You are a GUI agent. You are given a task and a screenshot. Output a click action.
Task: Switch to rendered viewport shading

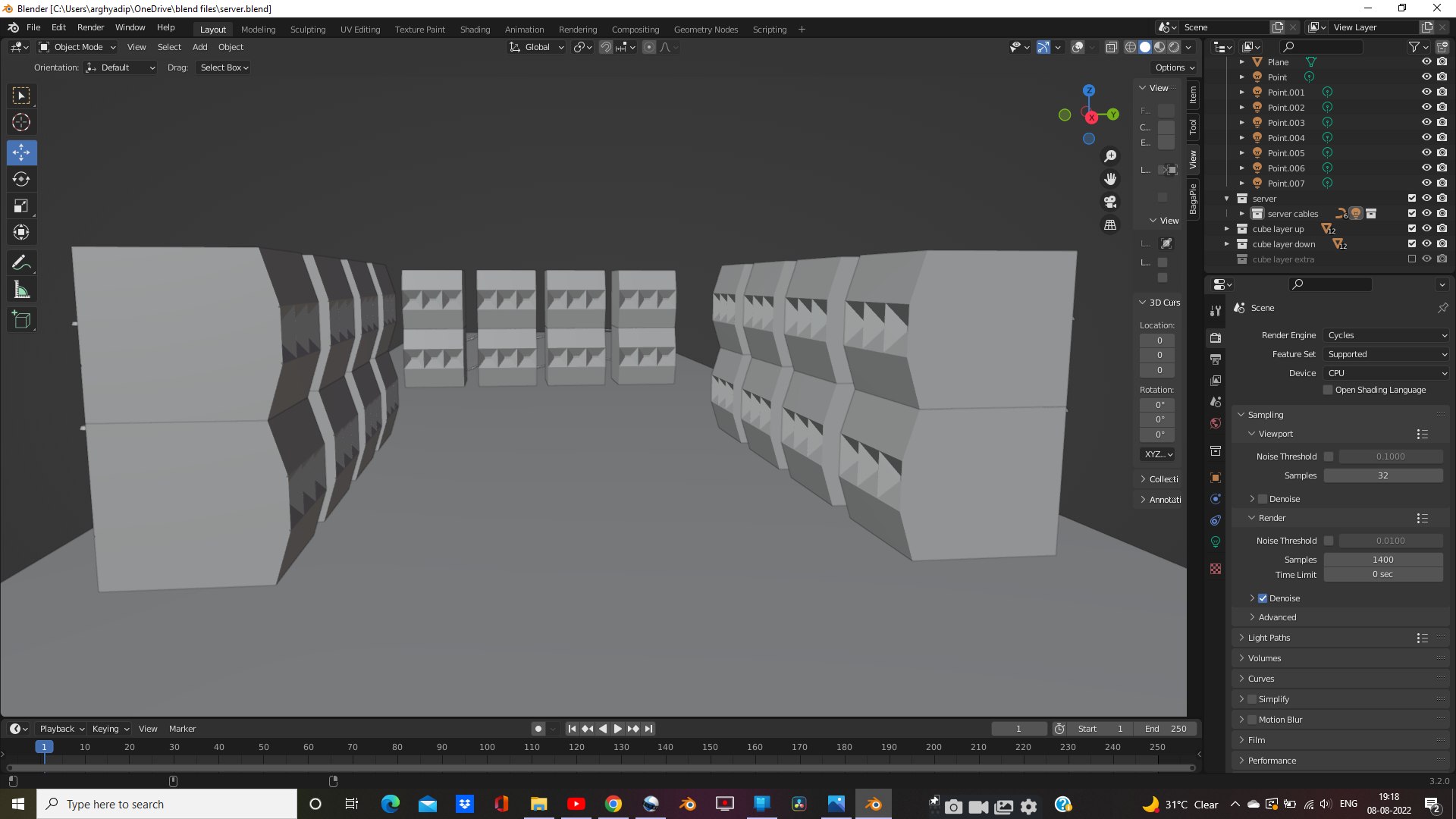click(x=1174, y=47)
